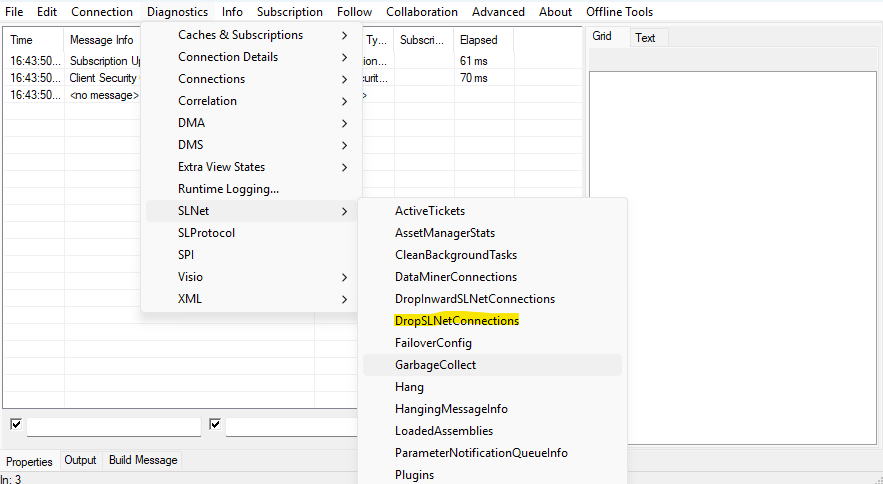Open the Advanced menu
Viewport: 883px width, 484px height.
point(498,12)
